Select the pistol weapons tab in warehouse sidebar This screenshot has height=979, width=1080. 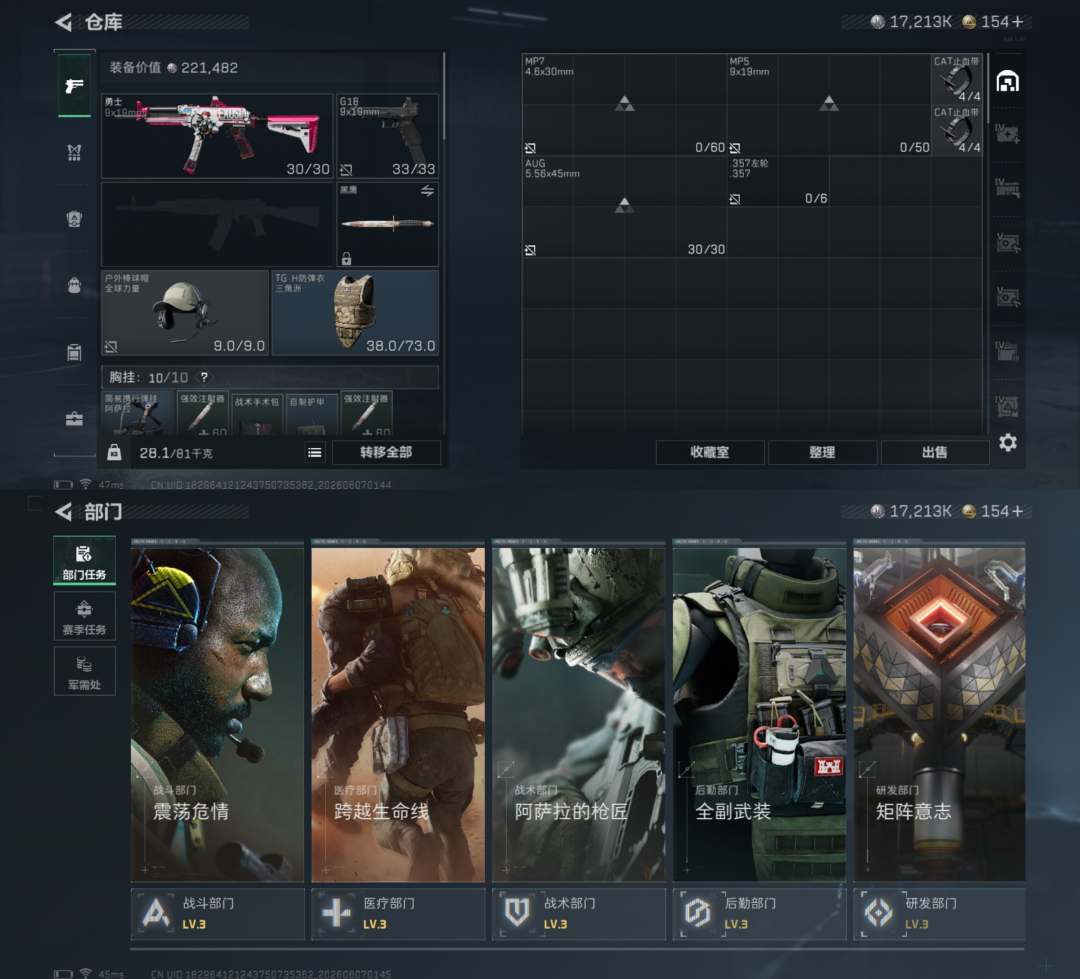tap(74, 85)
